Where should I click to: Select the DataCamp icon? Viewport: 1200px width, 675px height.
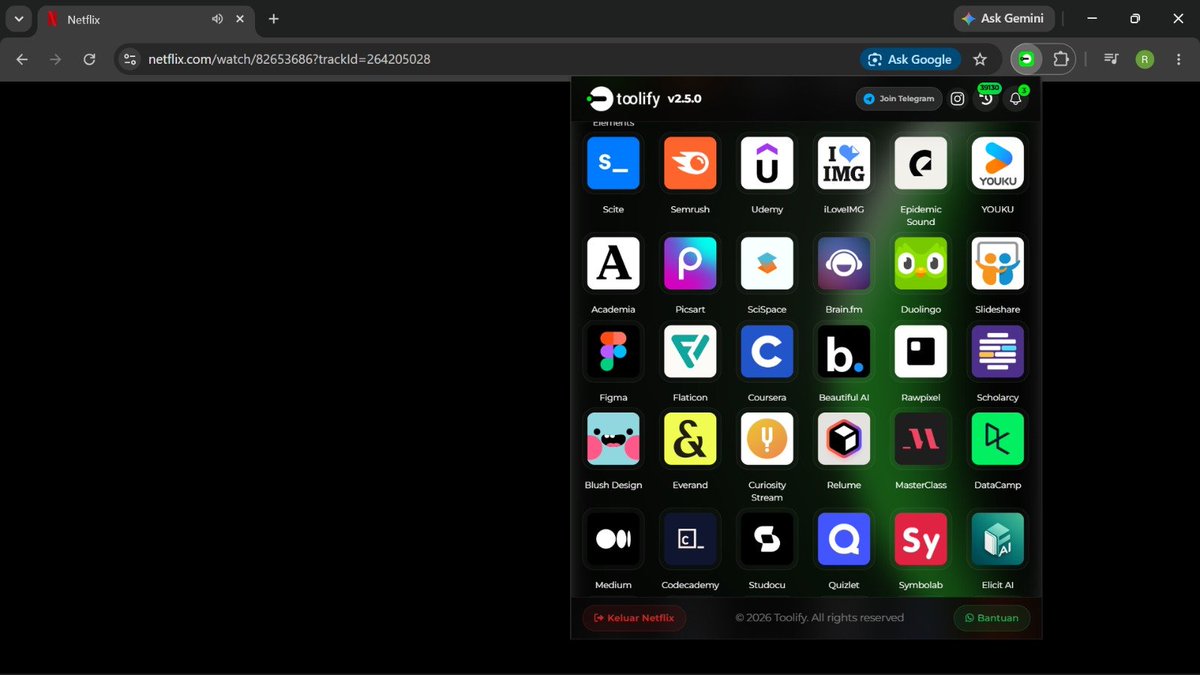point(998,439)
